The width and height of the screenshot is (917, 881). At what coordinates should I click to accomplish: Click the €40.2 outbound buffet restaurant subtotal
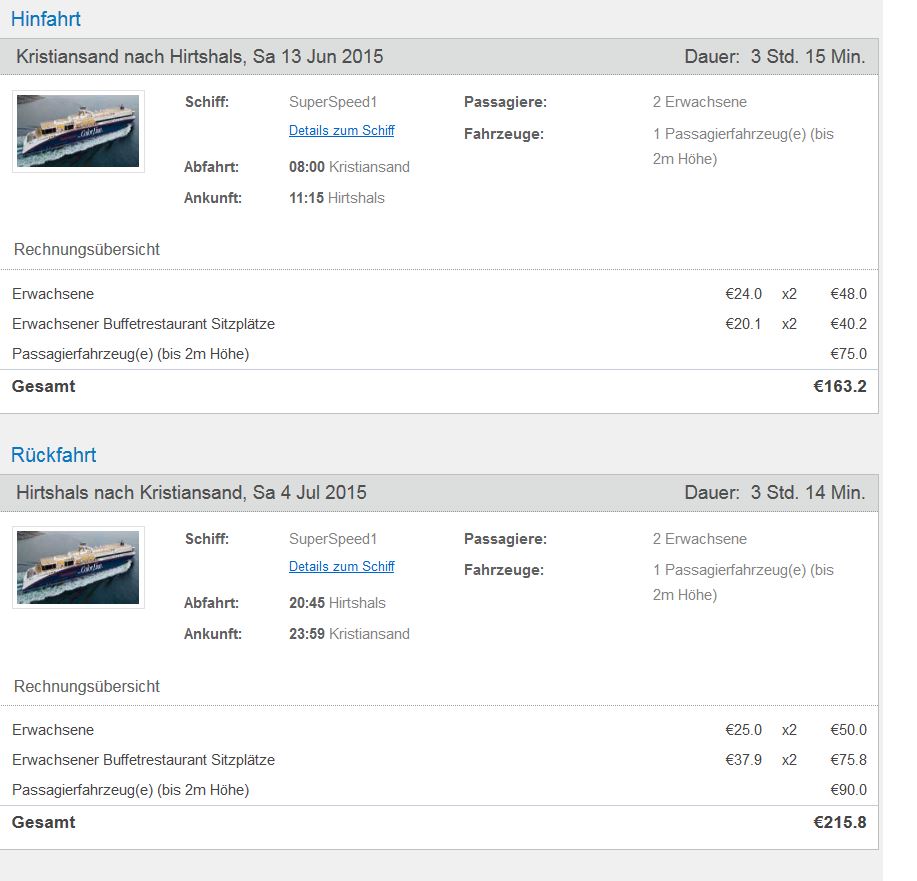click(848, 324)
